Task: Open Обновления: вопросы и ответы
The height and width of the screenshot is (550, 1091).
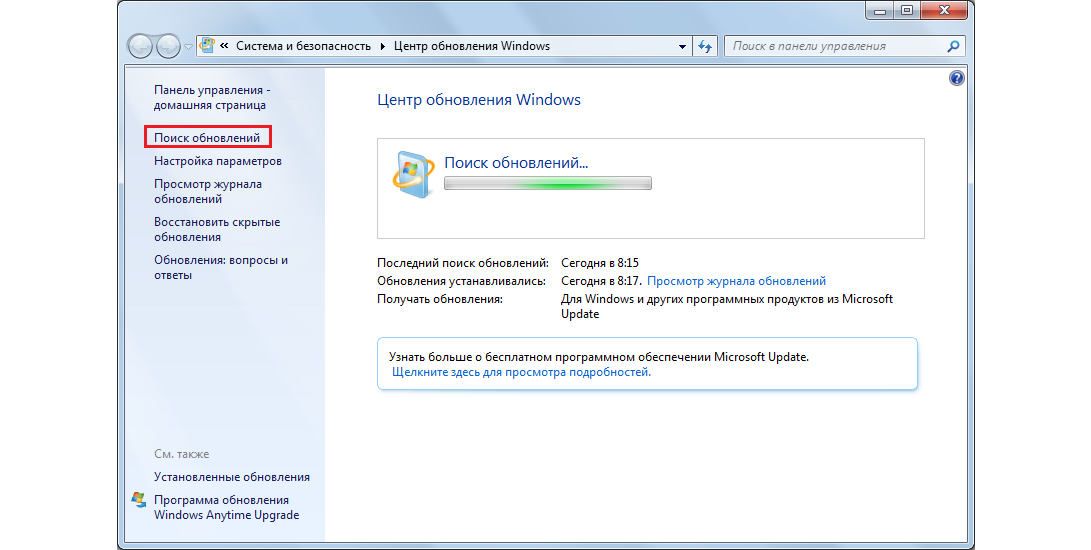Action: click(x=221, y=267)
